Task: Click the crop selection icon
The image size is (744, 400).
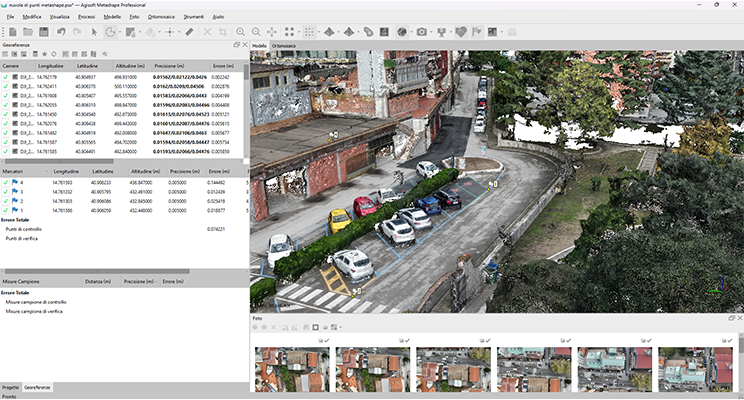Action: coord(223,32)
